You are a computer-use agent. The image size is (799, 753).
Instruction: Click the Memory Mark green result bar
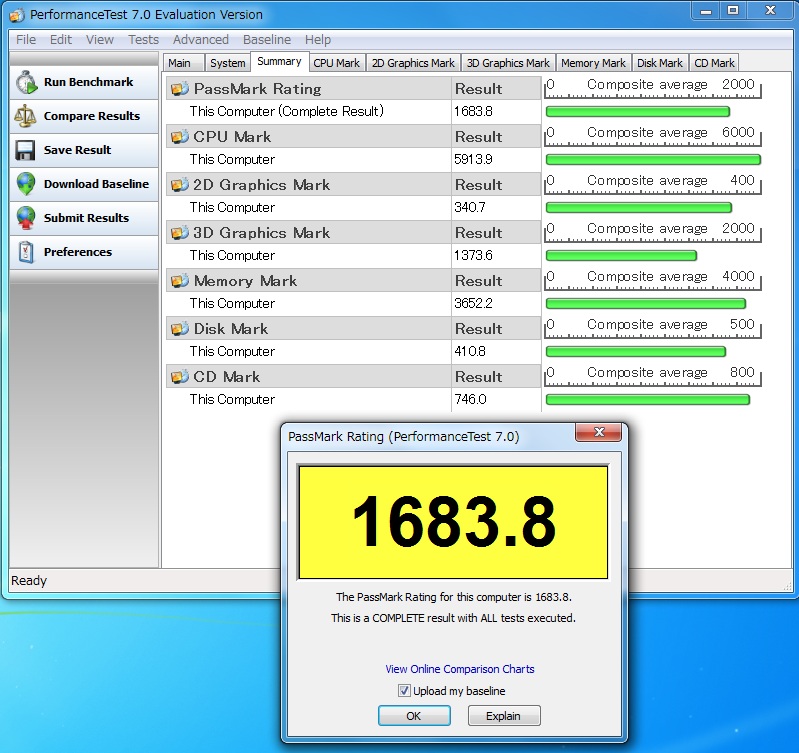646,304
